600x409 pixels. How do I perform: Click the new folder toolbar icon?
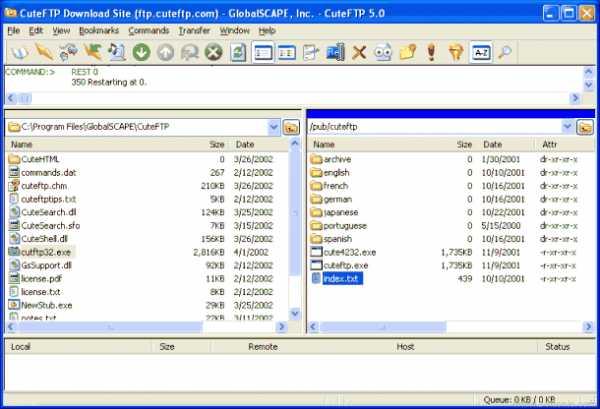pyautogui.click(x=407, y=52)
